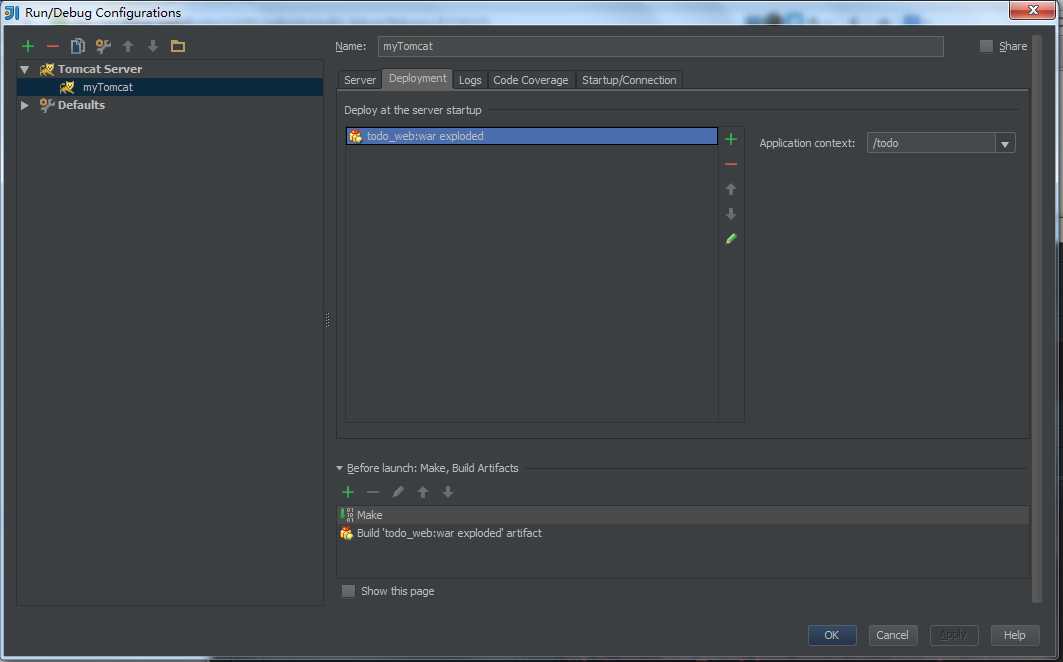Collapse the Tomcat Server tree node

pyautogui.click(x=25, y=69)
